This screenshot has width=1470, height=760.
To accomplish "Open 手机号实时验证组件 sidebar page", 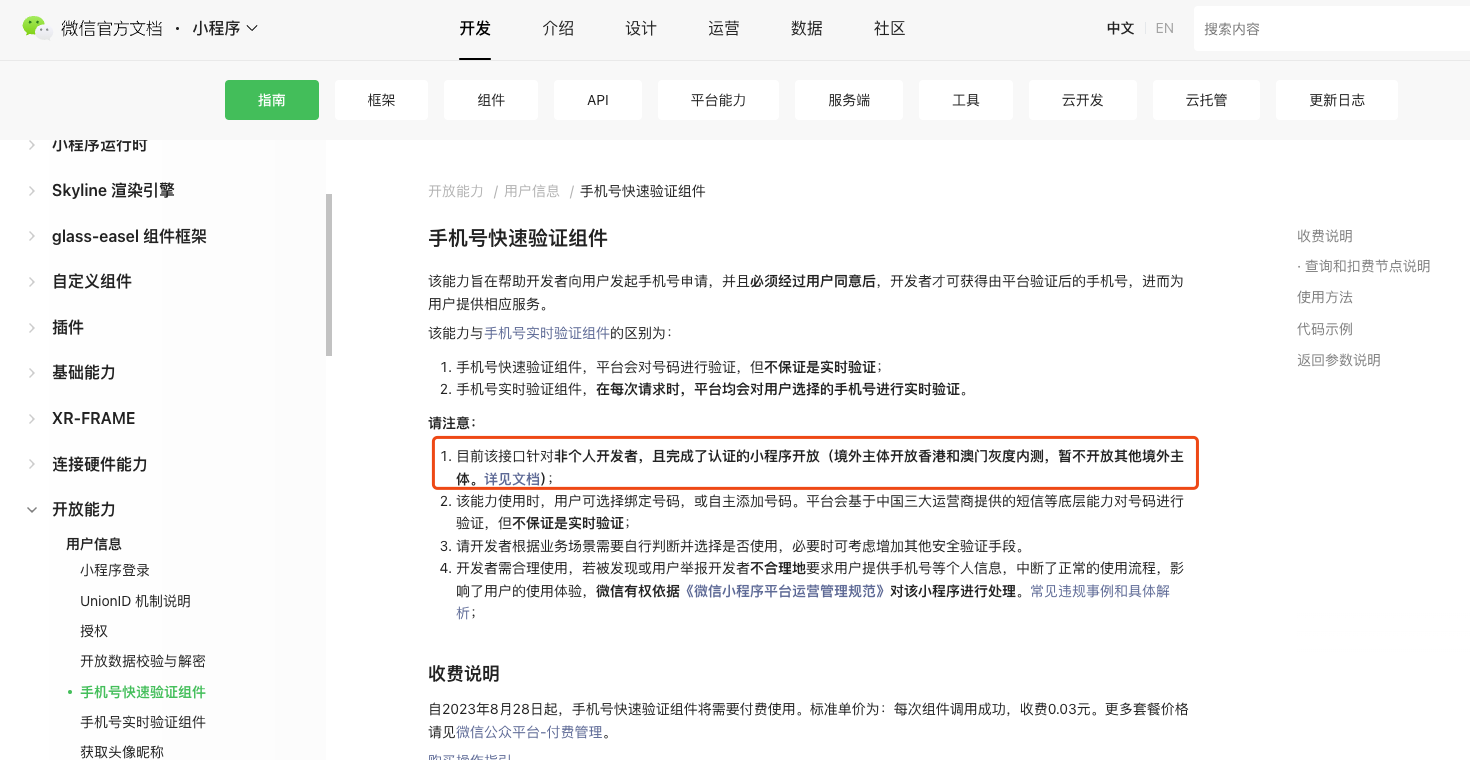I will point(143,722).
